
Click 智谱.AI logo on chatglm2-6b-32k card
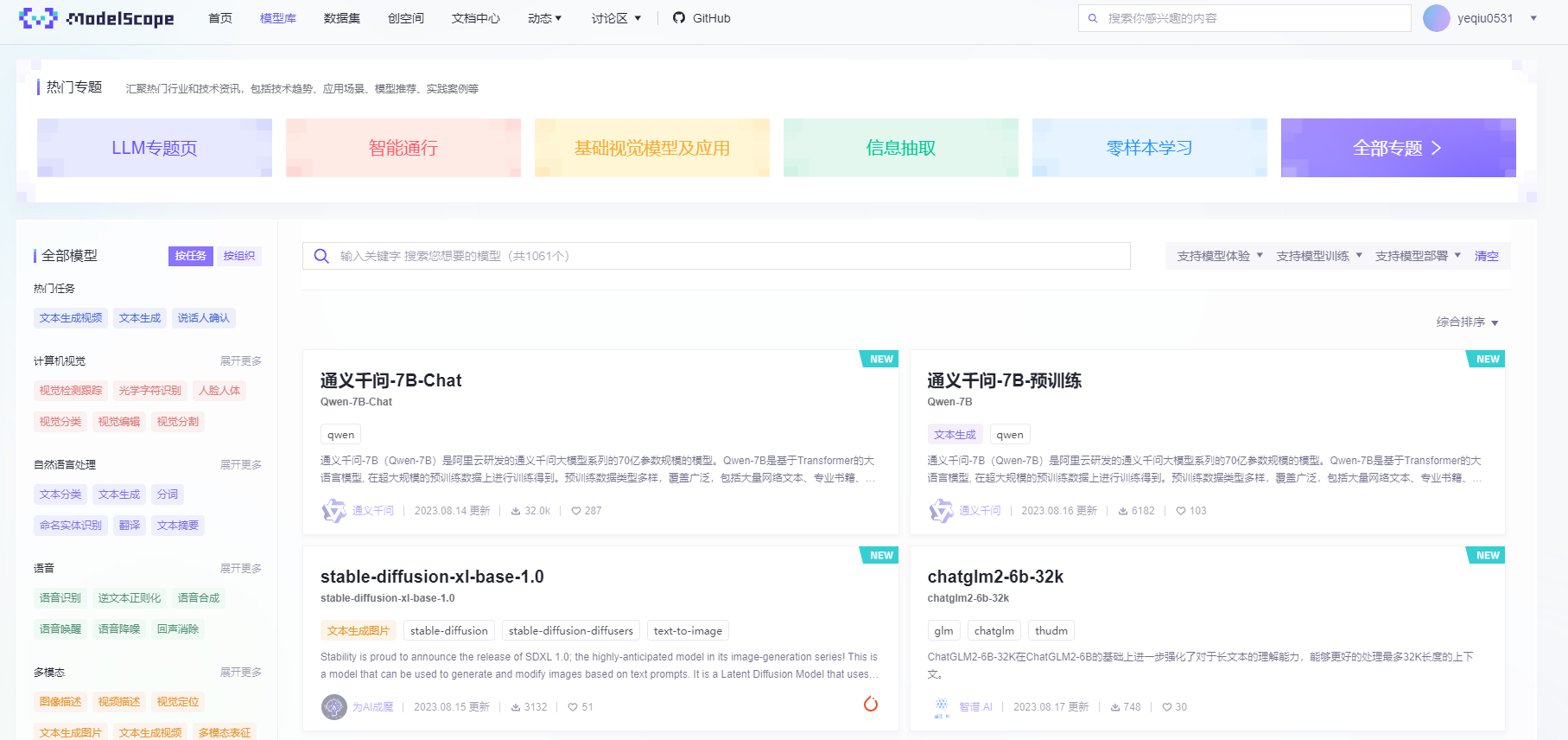(942, 707)
